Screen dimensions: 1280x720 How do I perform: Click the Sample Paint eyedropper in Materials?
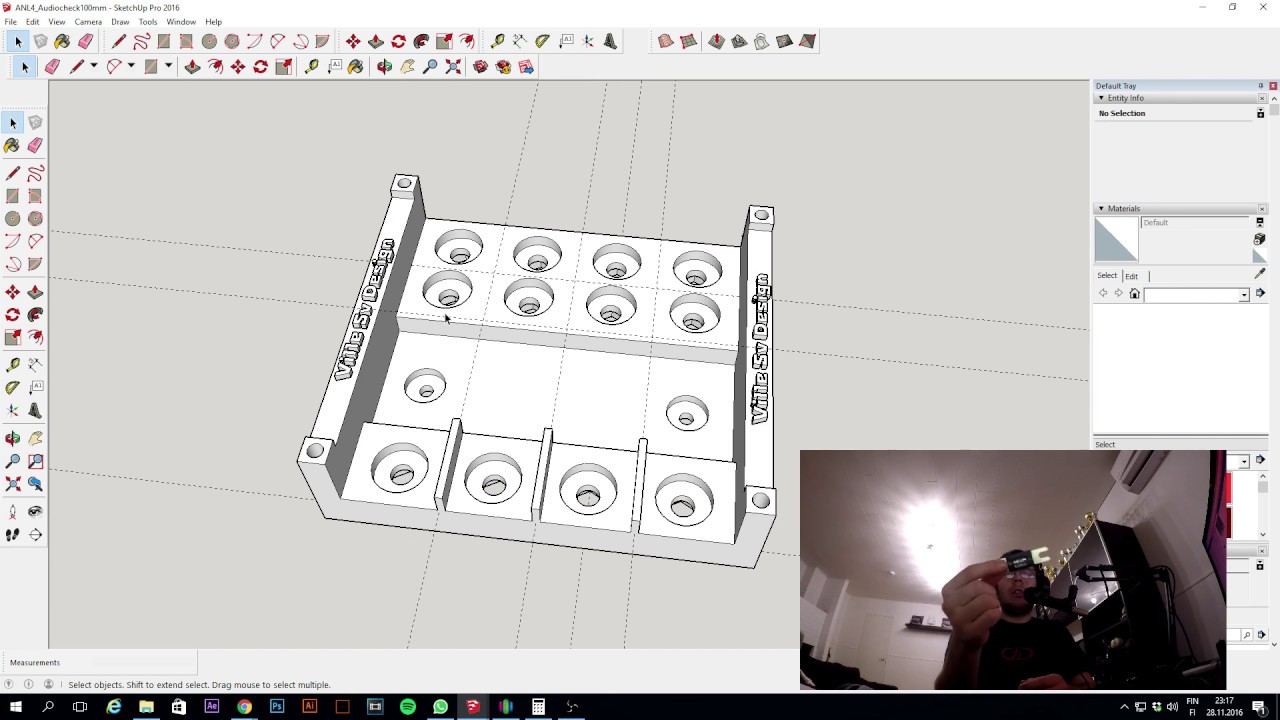pos(1260,274)
